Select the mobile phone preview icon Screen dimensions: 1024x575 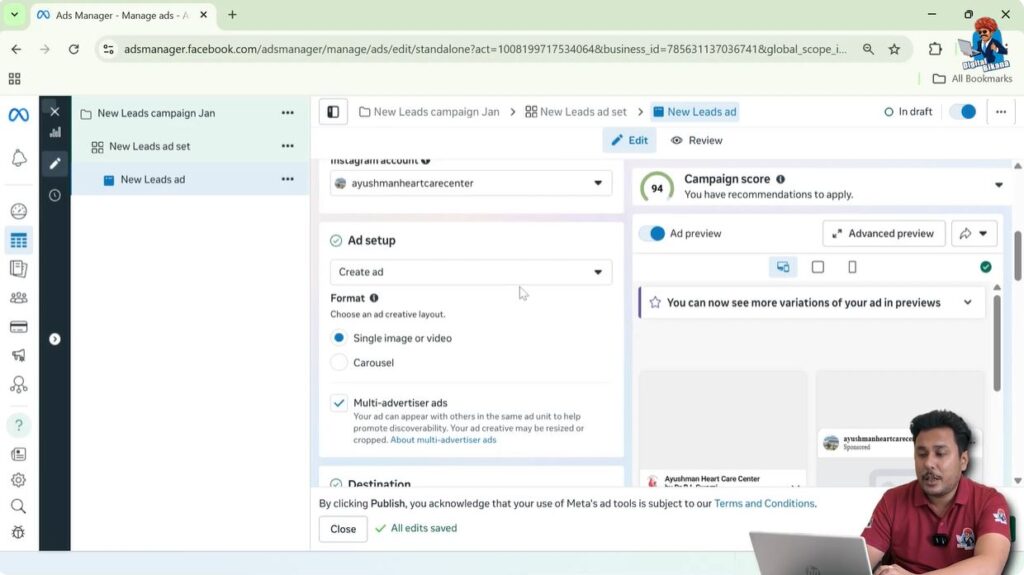click(x=852, y=267)
